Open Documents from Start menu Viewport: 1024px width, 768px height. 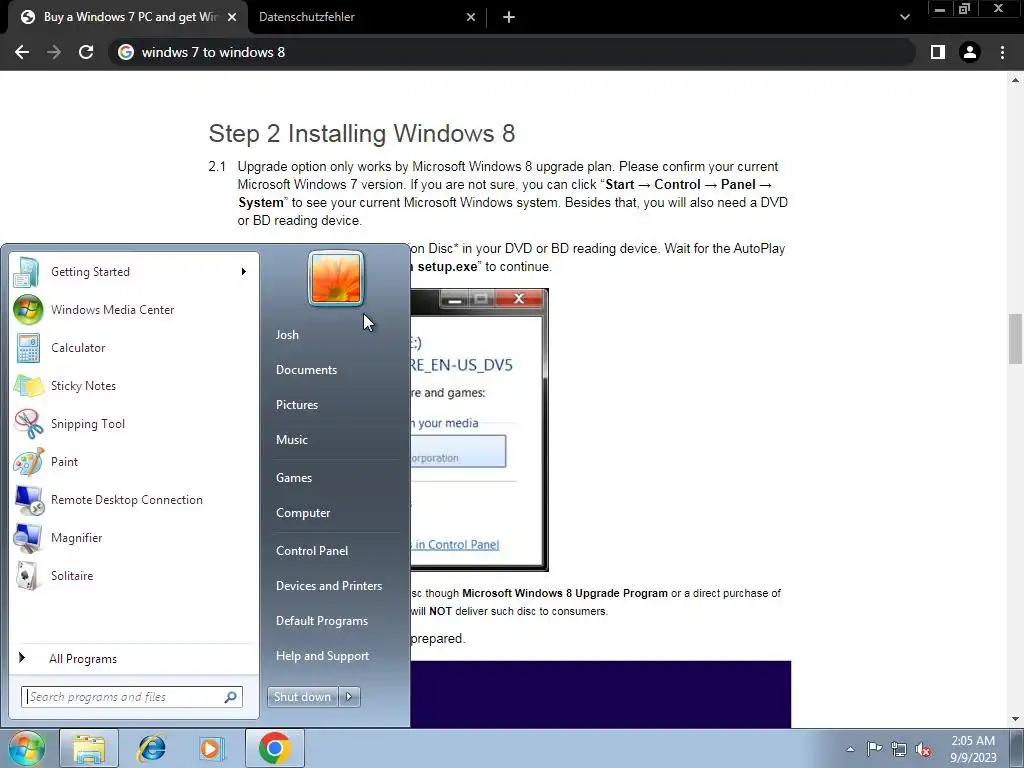pos(306,370)
